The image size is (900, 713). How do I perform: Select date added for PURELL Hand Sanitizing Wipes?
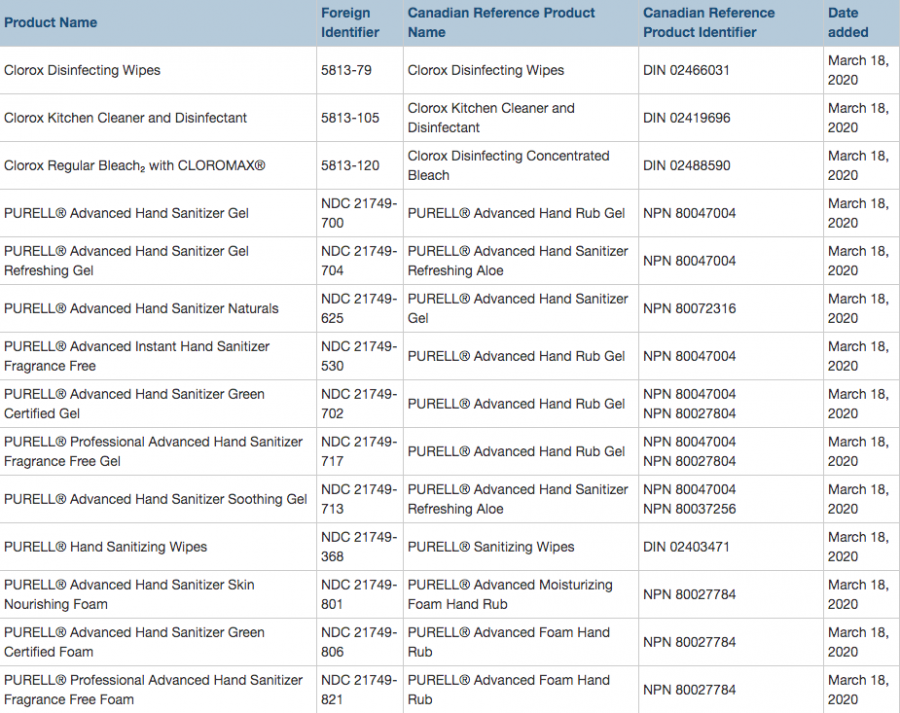(x=858, y=547)
